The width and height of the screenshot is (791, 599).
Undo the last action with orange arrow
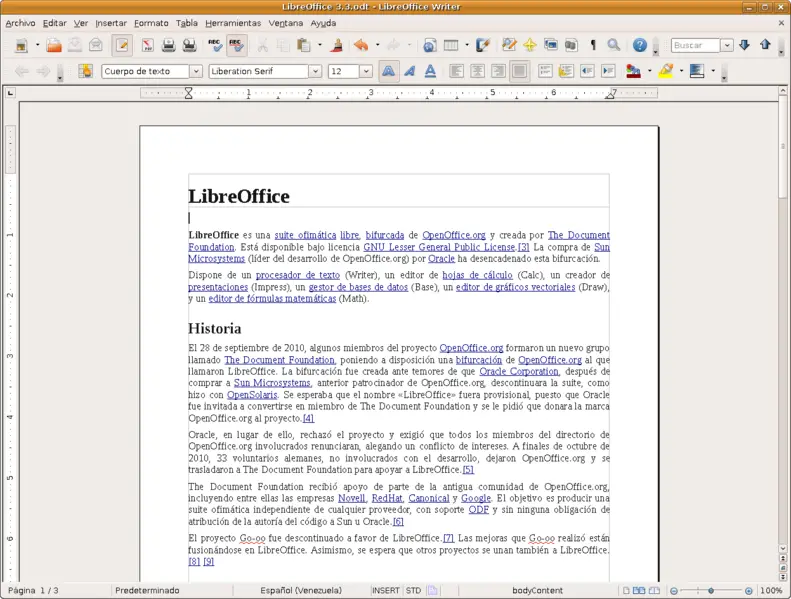tap(361, 45)
